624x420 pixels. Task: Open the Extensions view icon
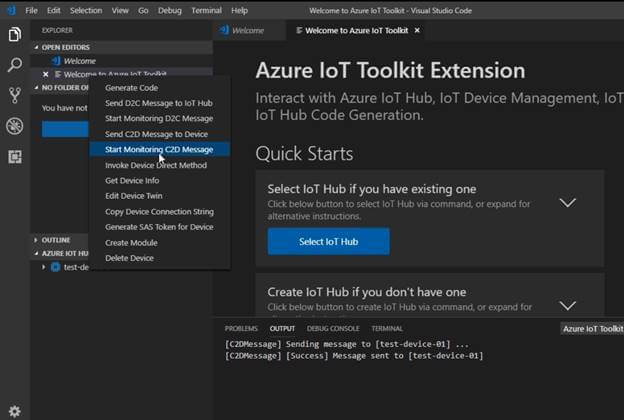[x=15, y=157]
